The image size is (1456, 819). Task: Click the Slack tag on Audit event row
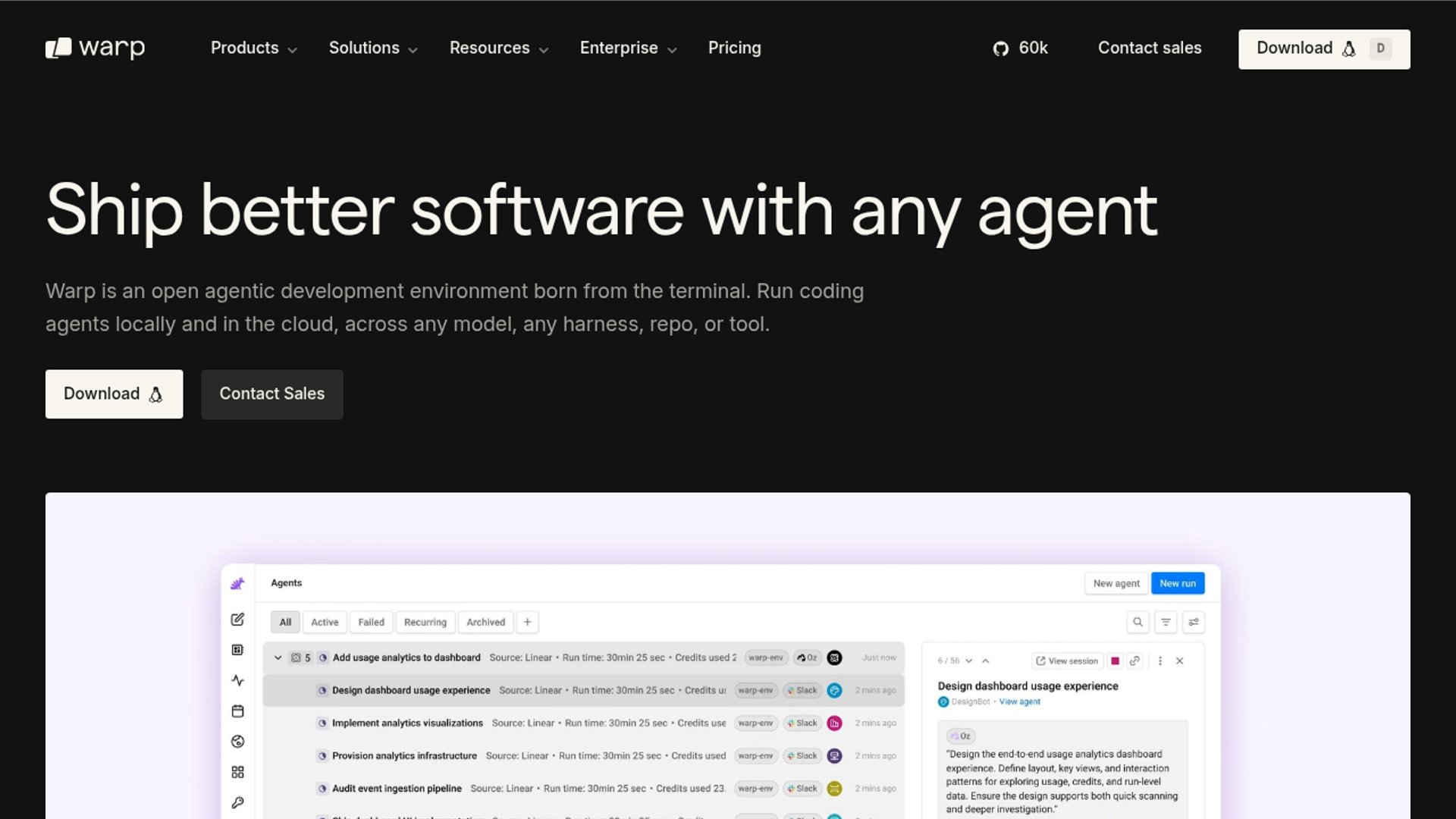[802, 788]
